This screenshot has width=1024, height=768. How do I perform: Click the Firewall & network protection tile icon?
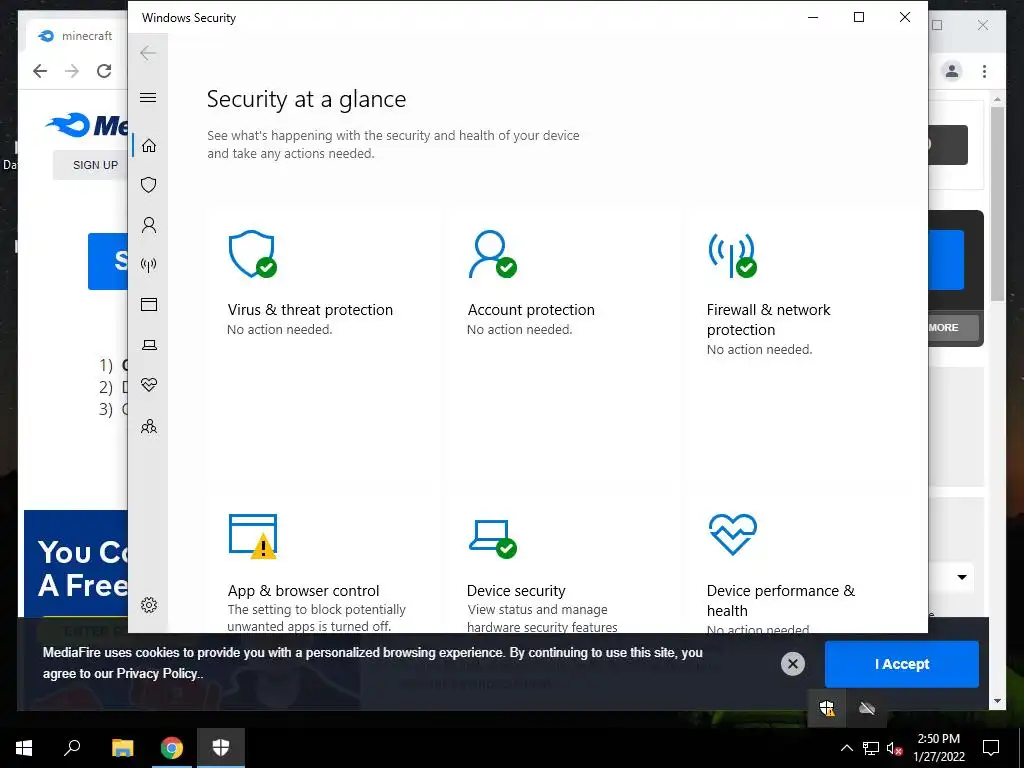point(732,255)
